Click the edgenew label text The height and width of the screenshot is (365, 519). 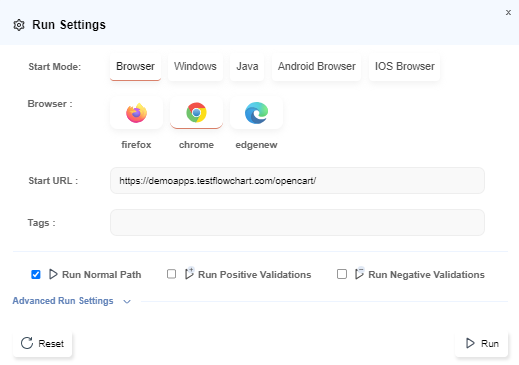coord(256,145)
